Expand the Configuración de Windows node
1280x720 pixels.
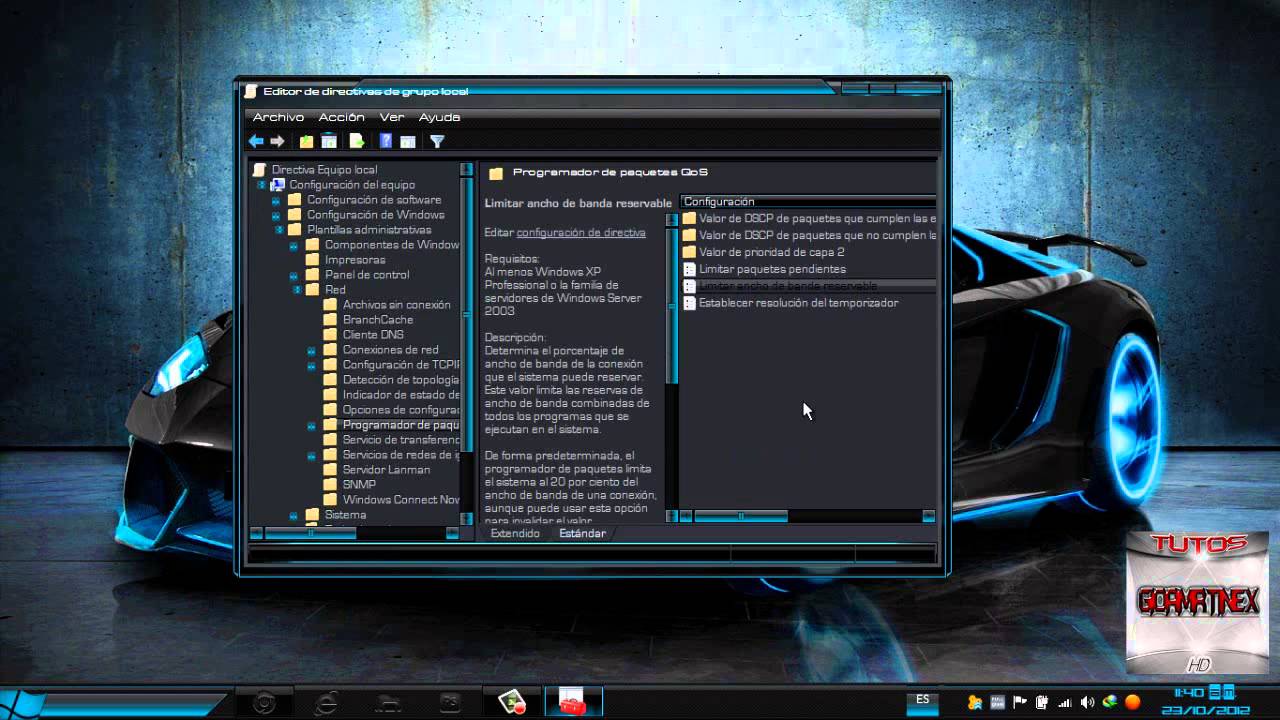coord(276,215)
